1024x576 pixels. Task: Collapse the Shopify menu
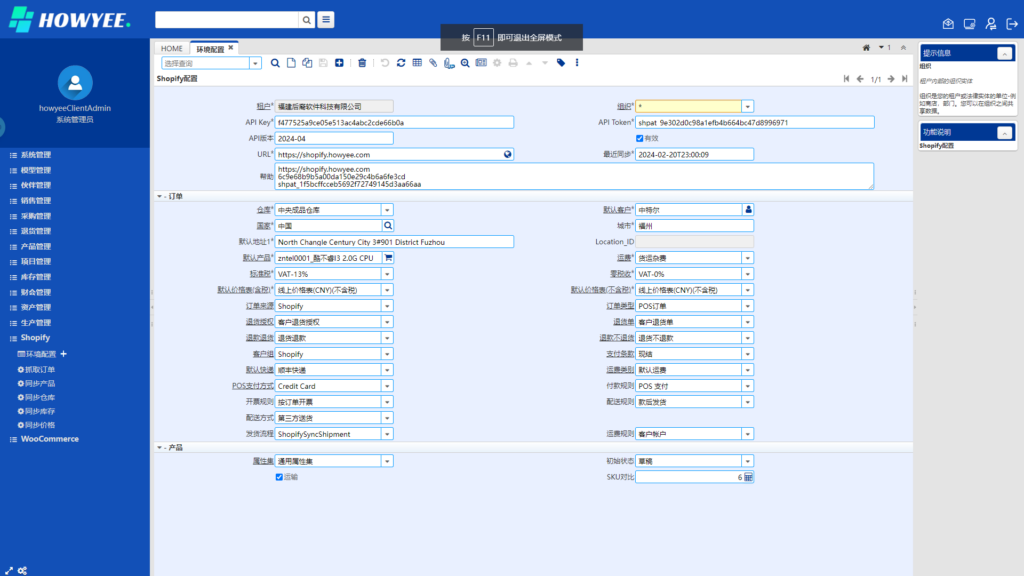[35, 338]
